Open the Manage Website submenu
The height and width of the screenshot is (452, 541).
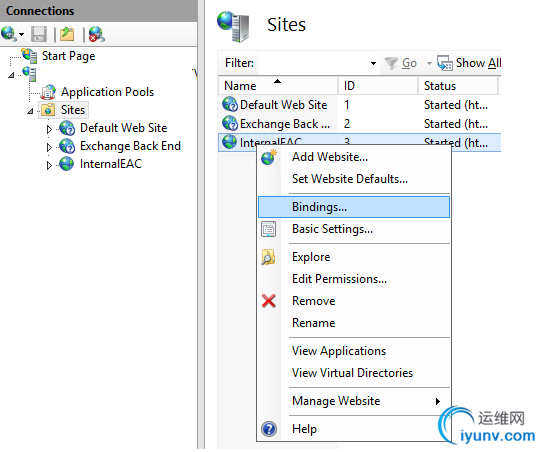354,401
